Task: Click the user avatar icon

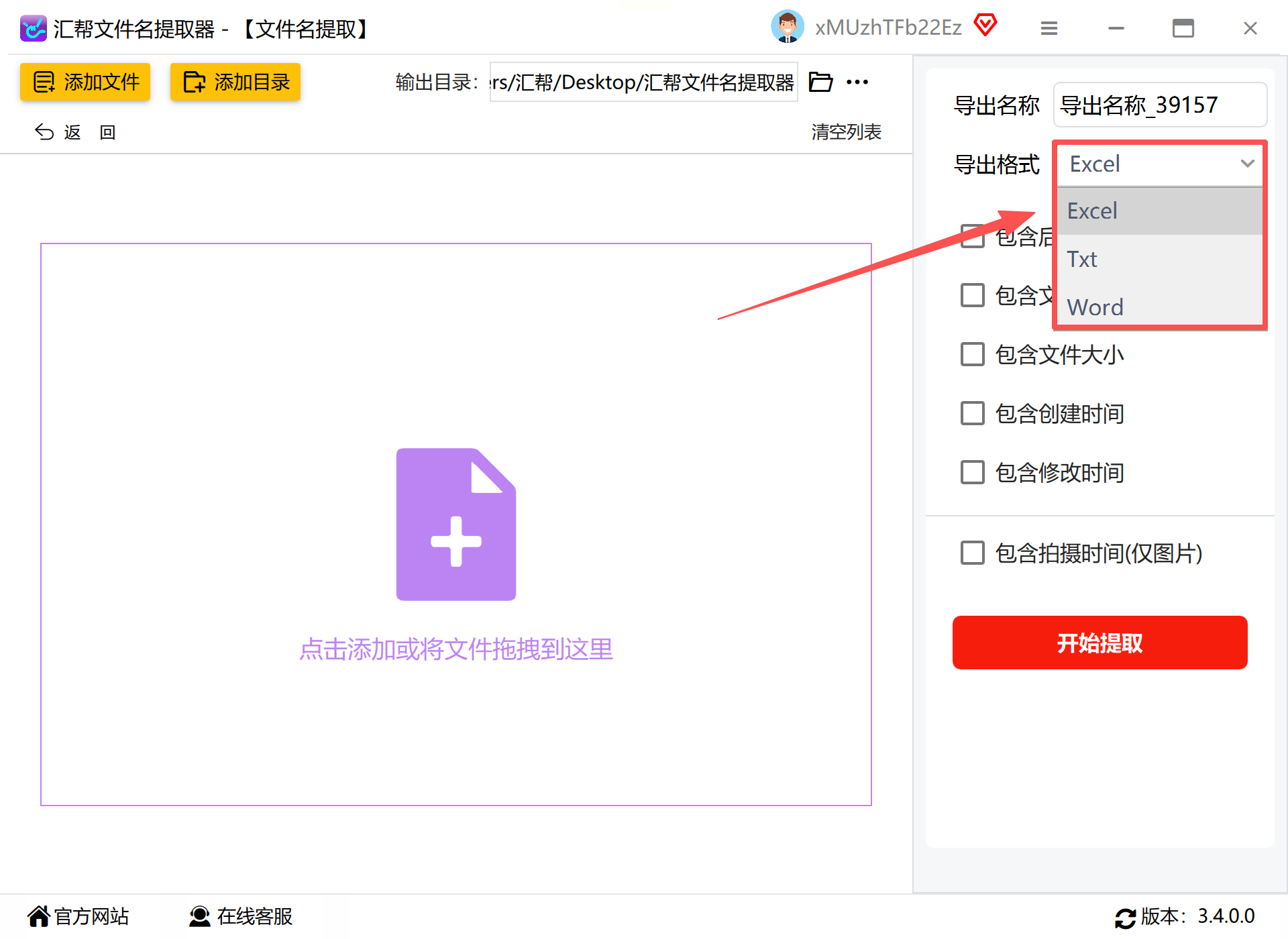Action: [787, 27]
